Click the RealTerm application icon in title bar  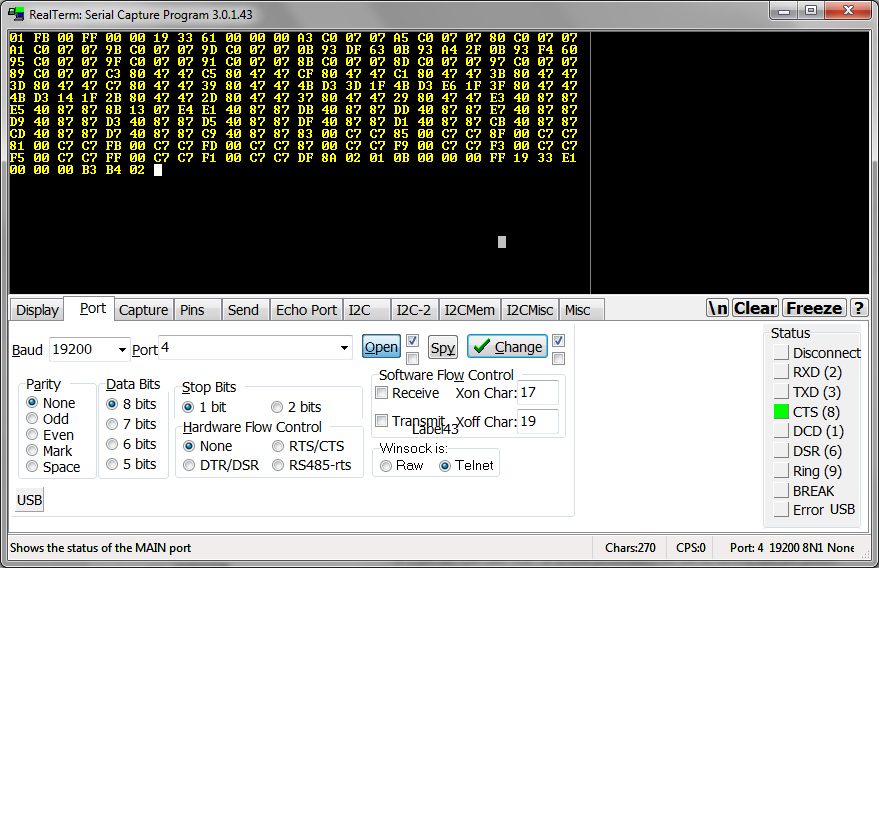(x=16, y=13)
